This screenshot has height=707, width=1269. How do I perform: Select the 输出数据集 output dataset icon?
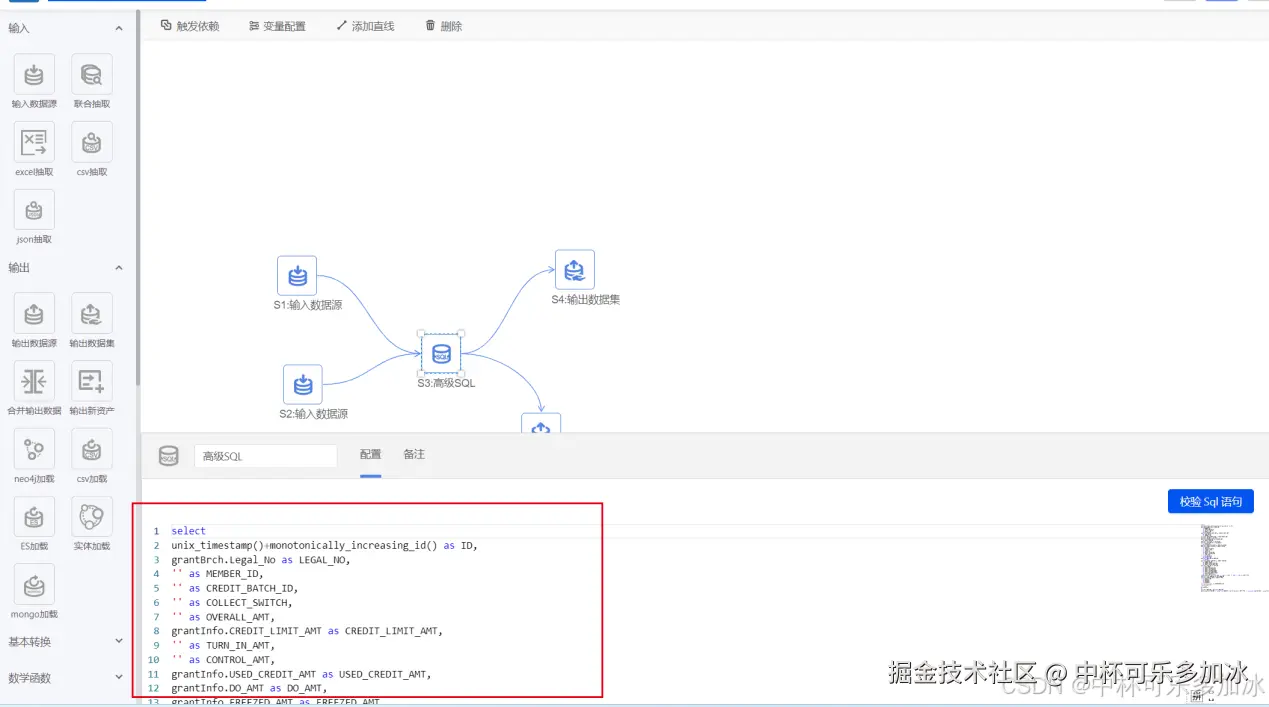point(91,313)
